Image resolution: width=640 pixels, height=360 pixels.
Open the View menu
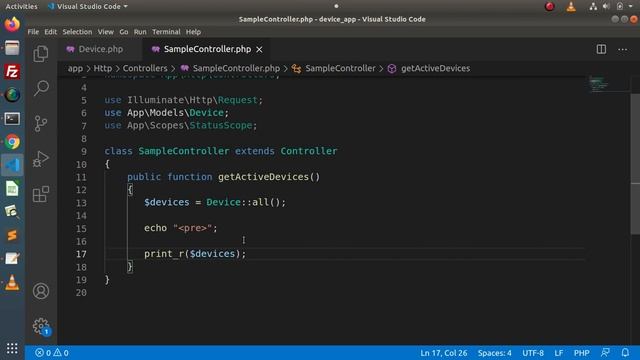pyautogui.click(x=105, y=32)
